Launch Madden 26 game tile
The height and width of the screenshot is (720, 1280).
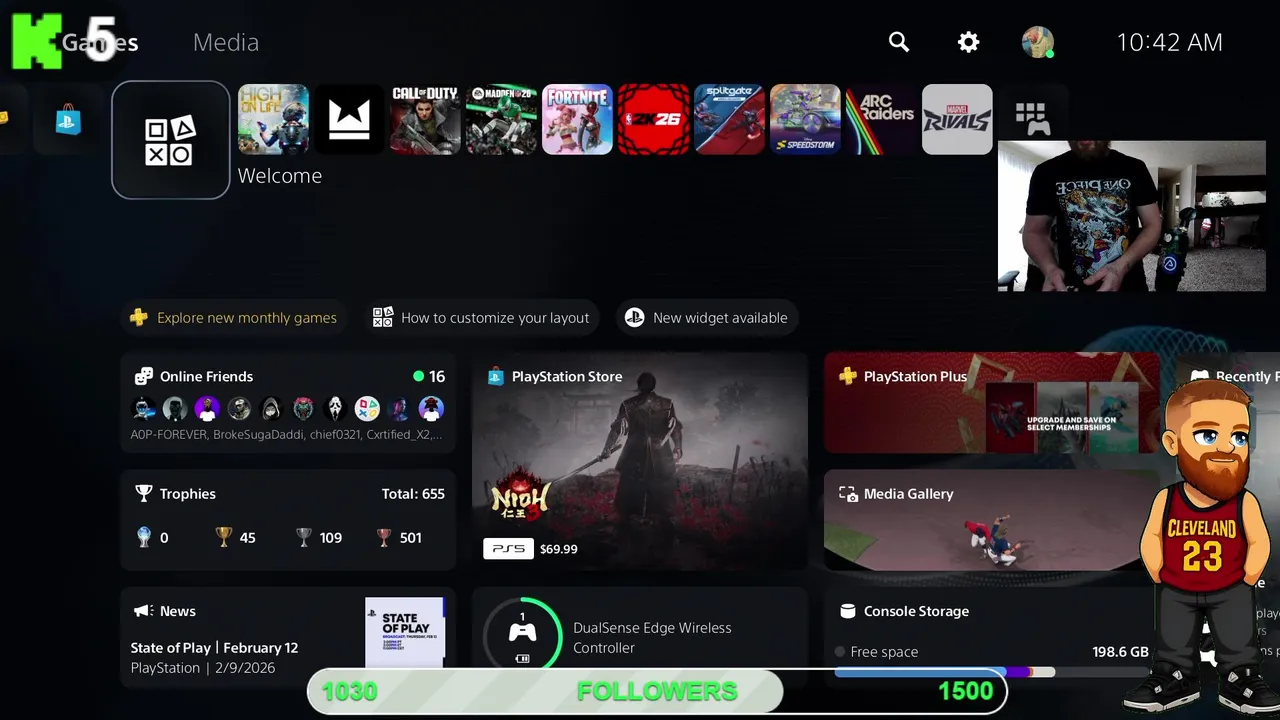[501, 119]
